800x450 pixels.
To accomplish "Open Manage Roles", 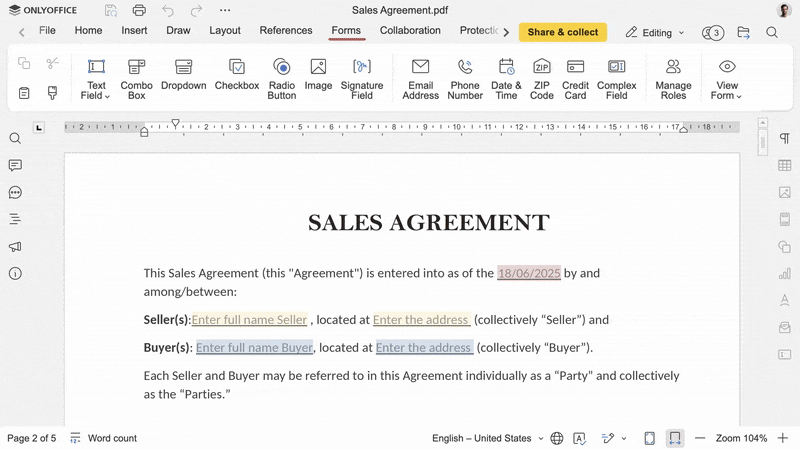I will click(673, 78).
